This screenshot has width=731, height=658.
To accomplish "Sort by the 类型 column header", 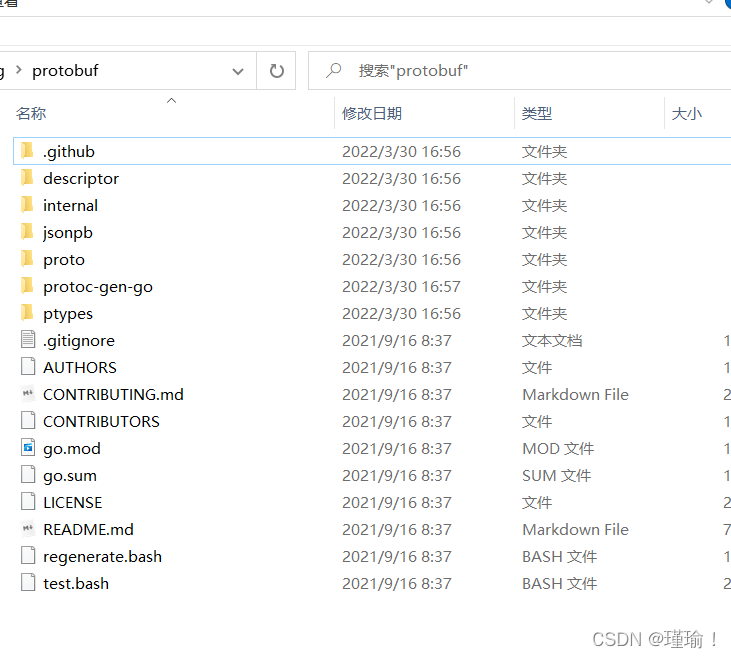I will [537, 113].
